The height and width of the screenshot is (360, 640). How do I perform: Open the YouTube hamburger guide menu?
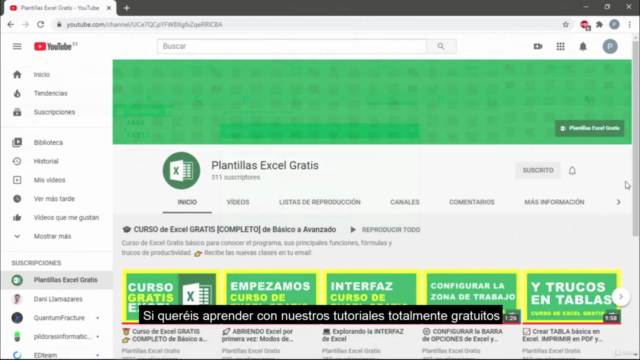point(17,47)
